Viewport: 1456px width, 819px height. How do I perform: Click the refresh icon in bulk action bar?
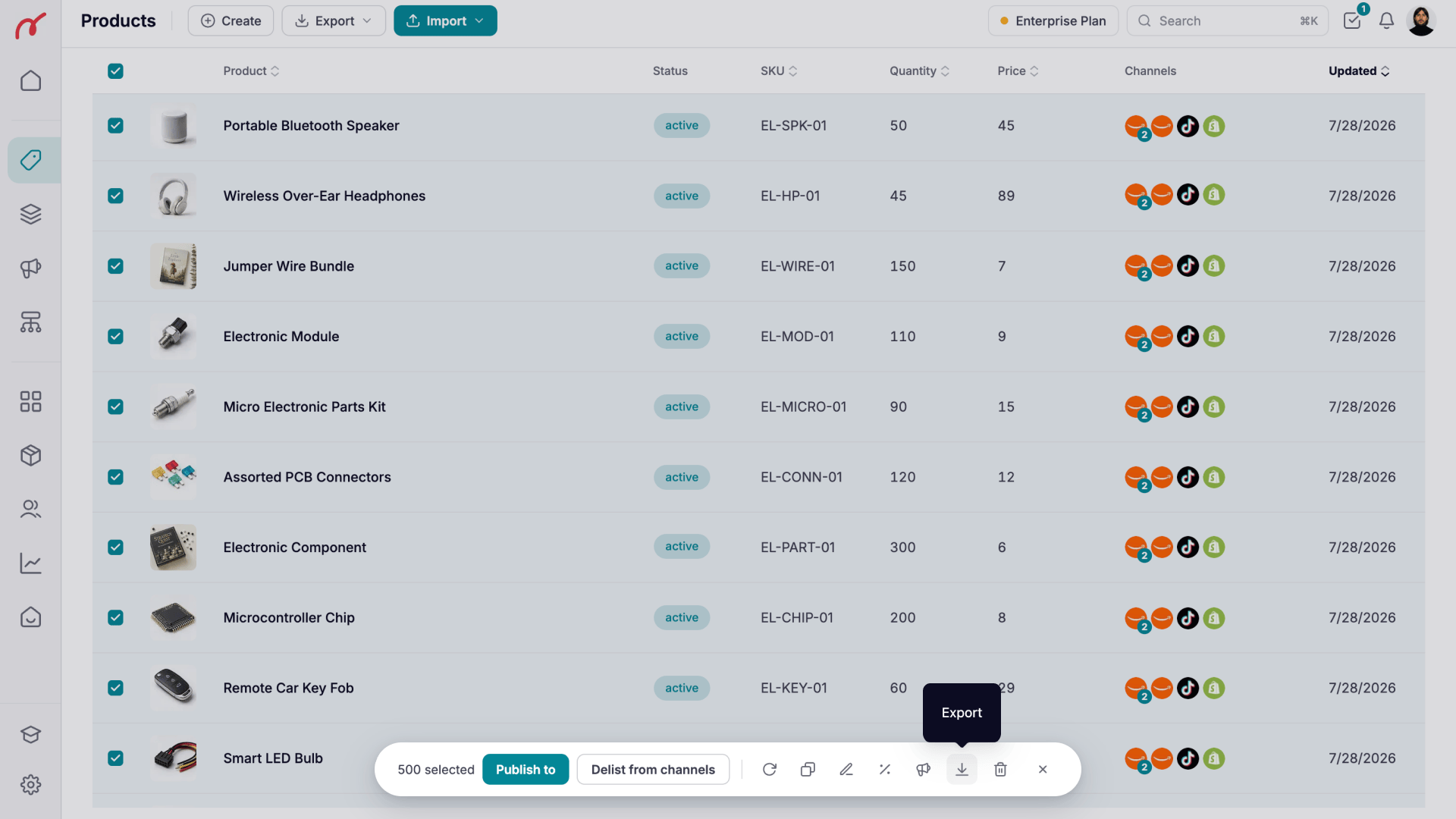(770, 769)
